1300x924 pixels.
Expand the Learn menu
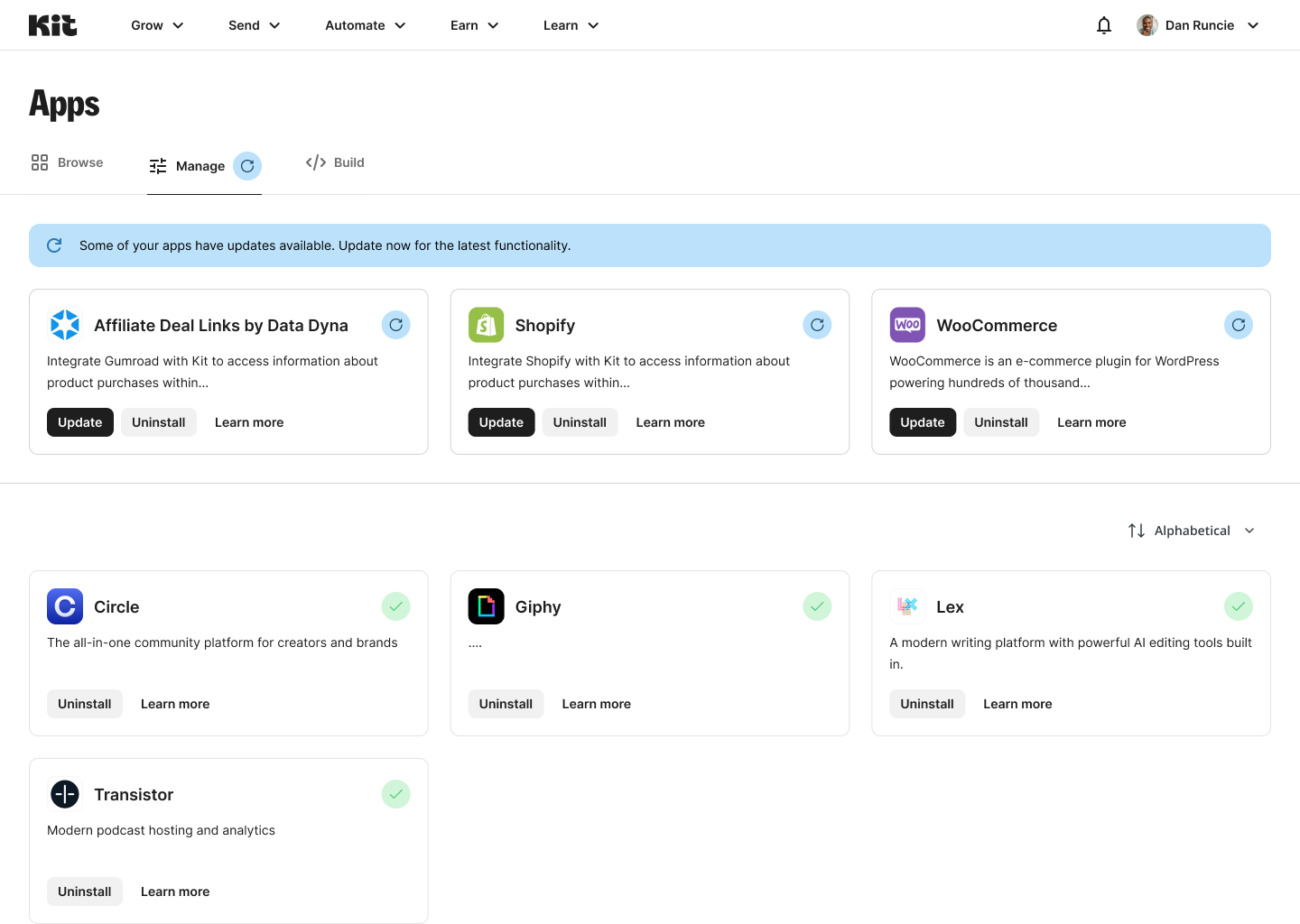571,25
